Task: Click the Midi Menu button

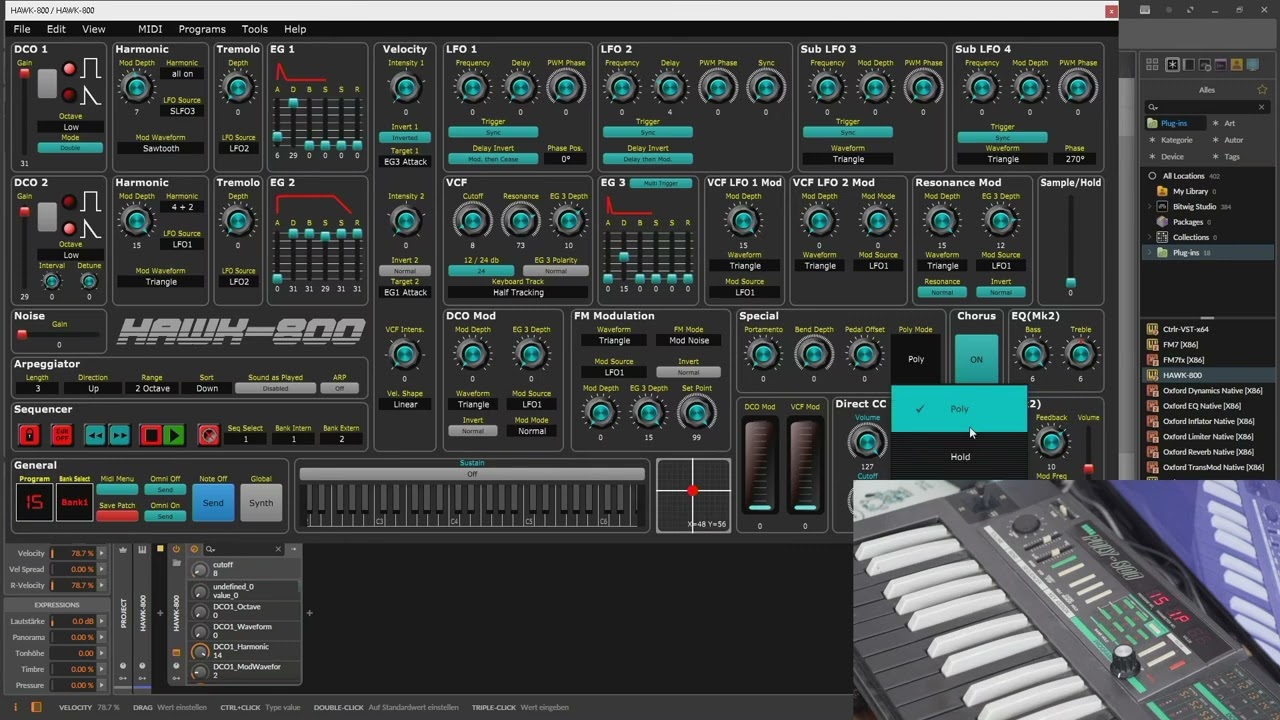Action: 117,489
